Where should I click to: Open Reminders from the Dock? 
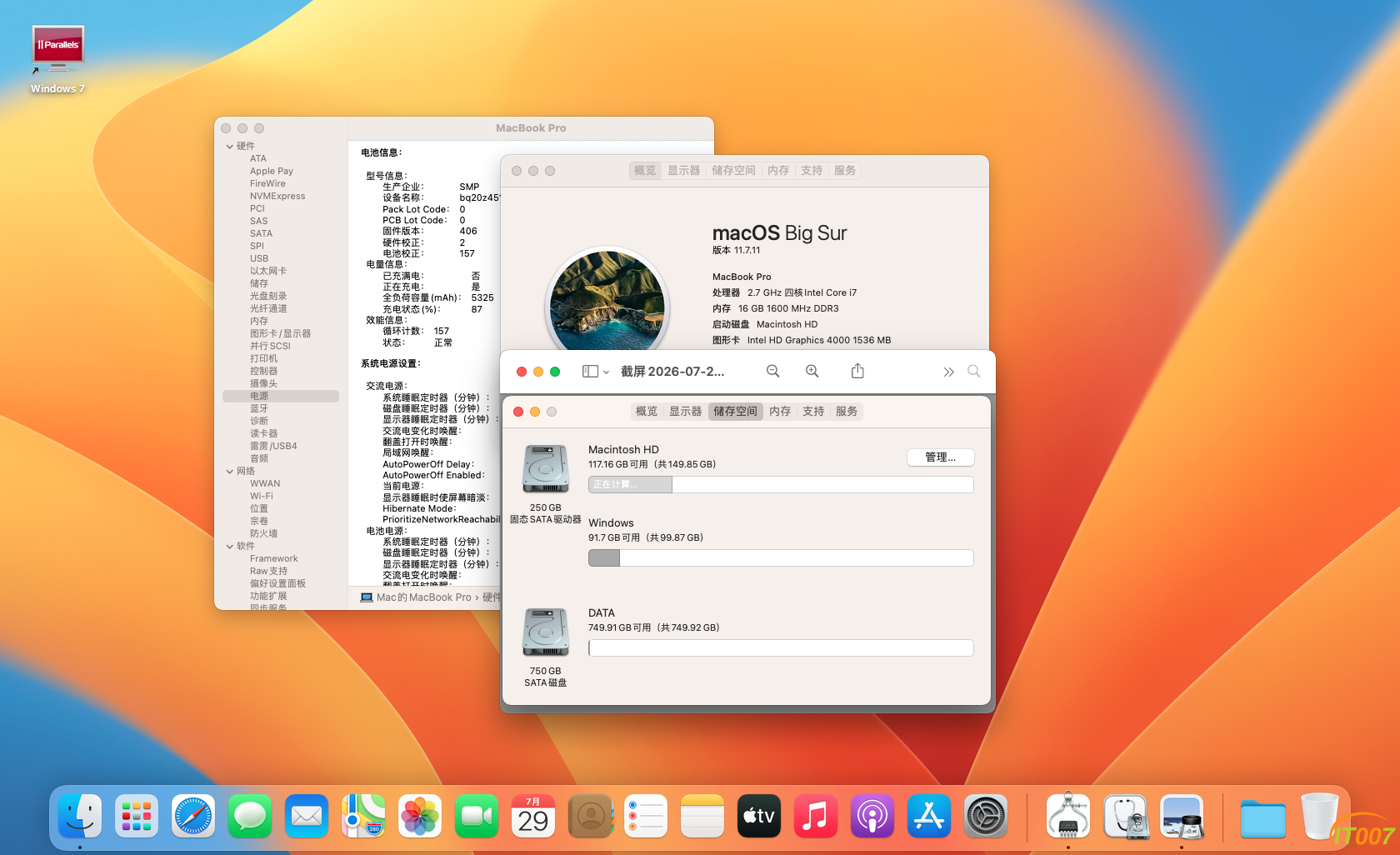(646, 816)
